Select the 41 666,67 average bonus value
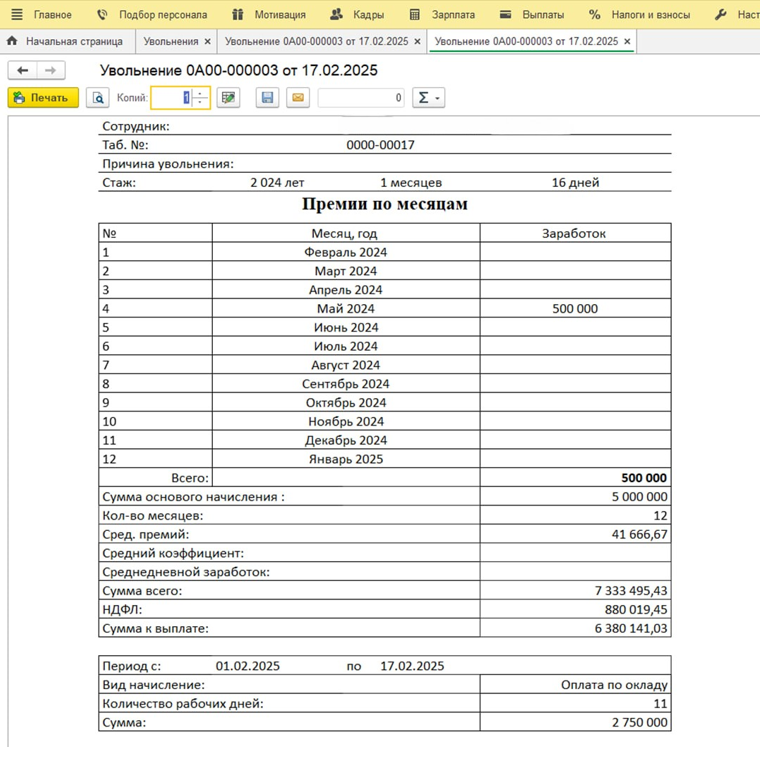Screen dimensions: 760x761 tap(576, 534)
